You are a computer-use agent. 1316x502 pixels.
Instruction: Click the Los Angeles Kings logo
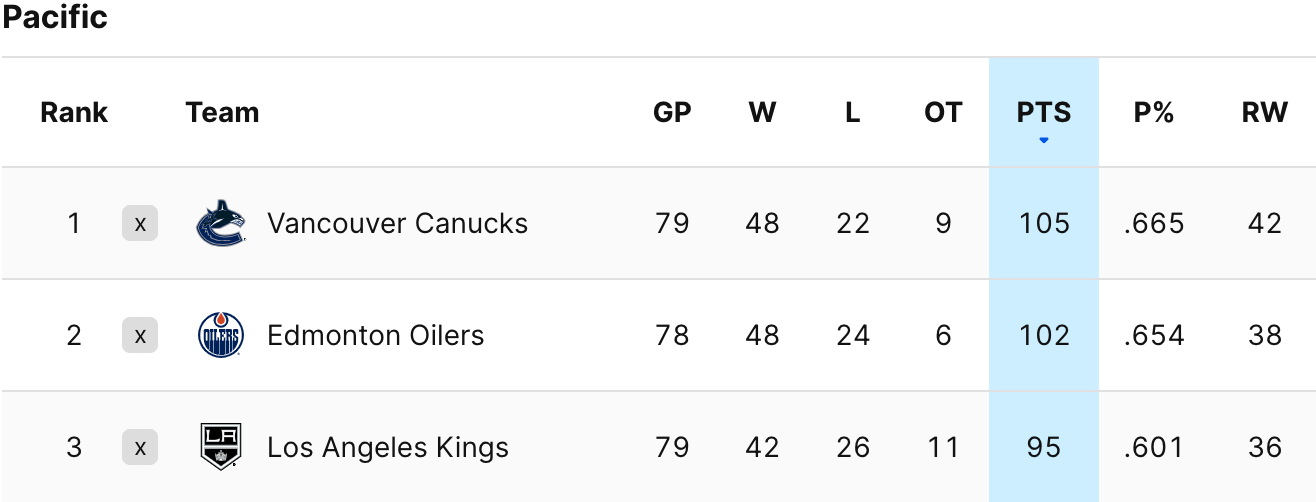(220, 447)
